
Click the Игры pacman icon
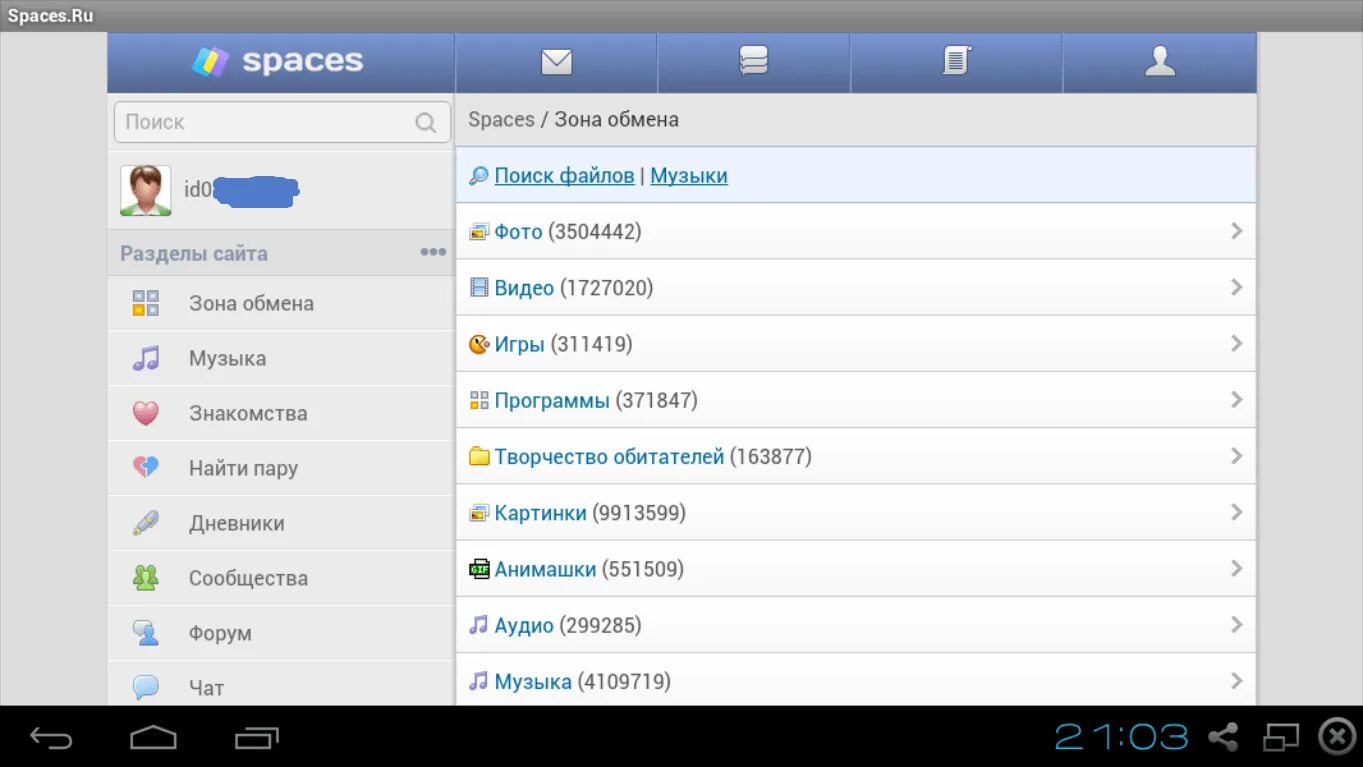point(479,344)
